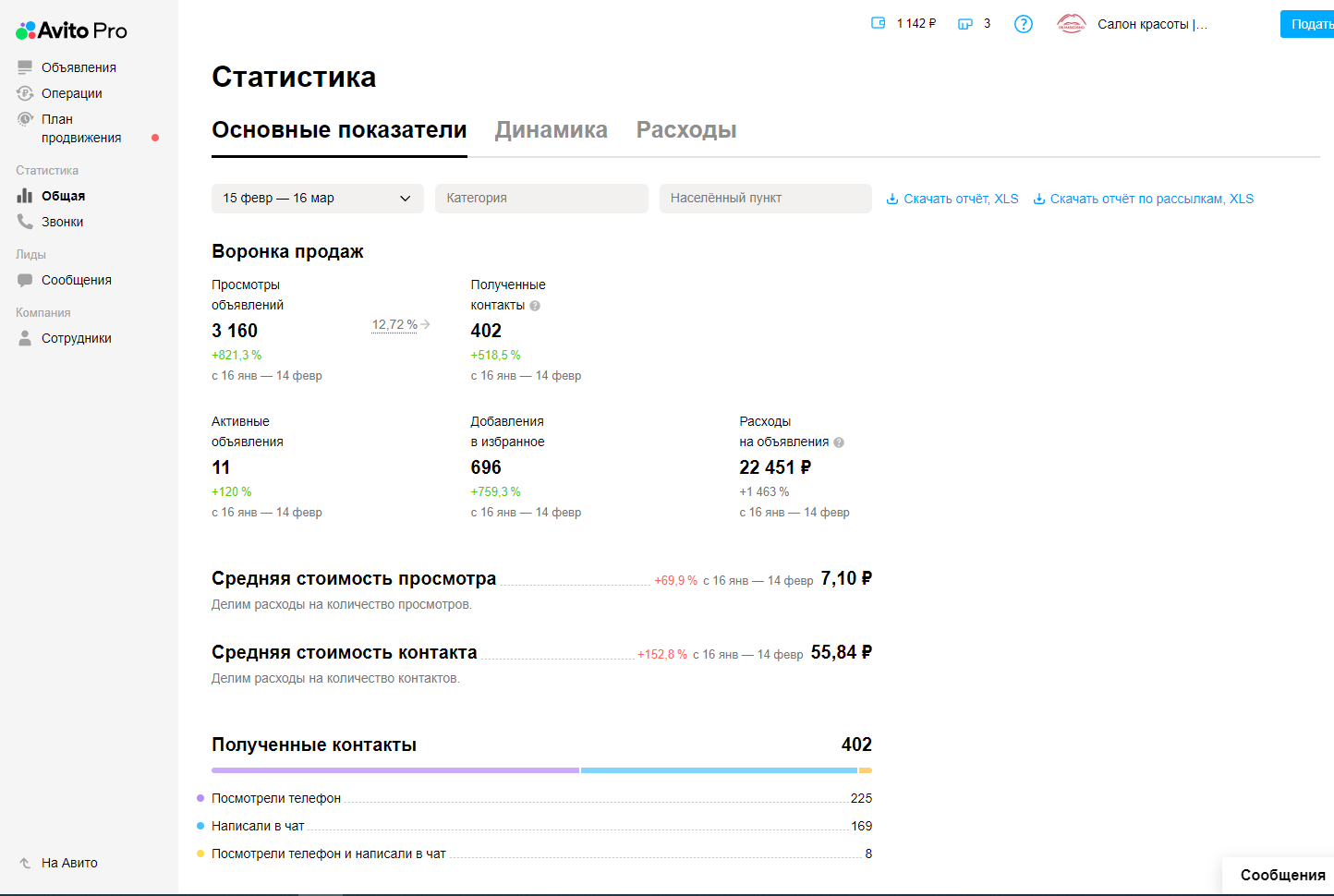This screenshot has width=1334, height=896.
Task: Open the Населённый пункт filter field
Action: 766,199
